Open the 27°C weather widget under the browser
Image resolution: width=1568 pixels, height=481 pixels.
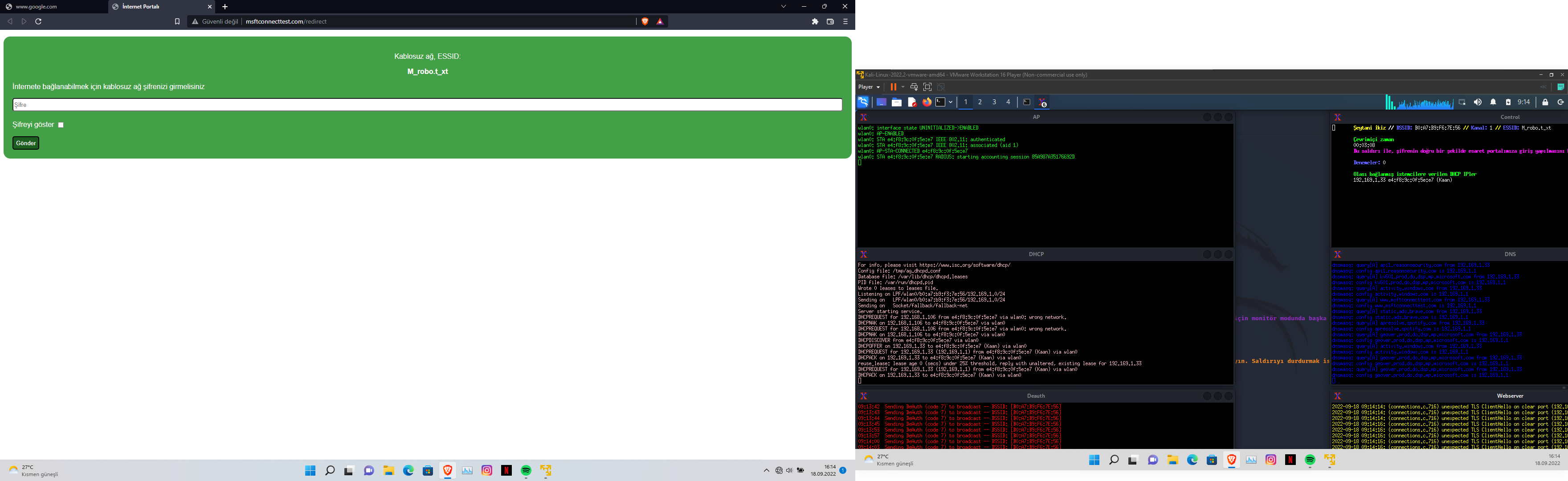(33, 471)
